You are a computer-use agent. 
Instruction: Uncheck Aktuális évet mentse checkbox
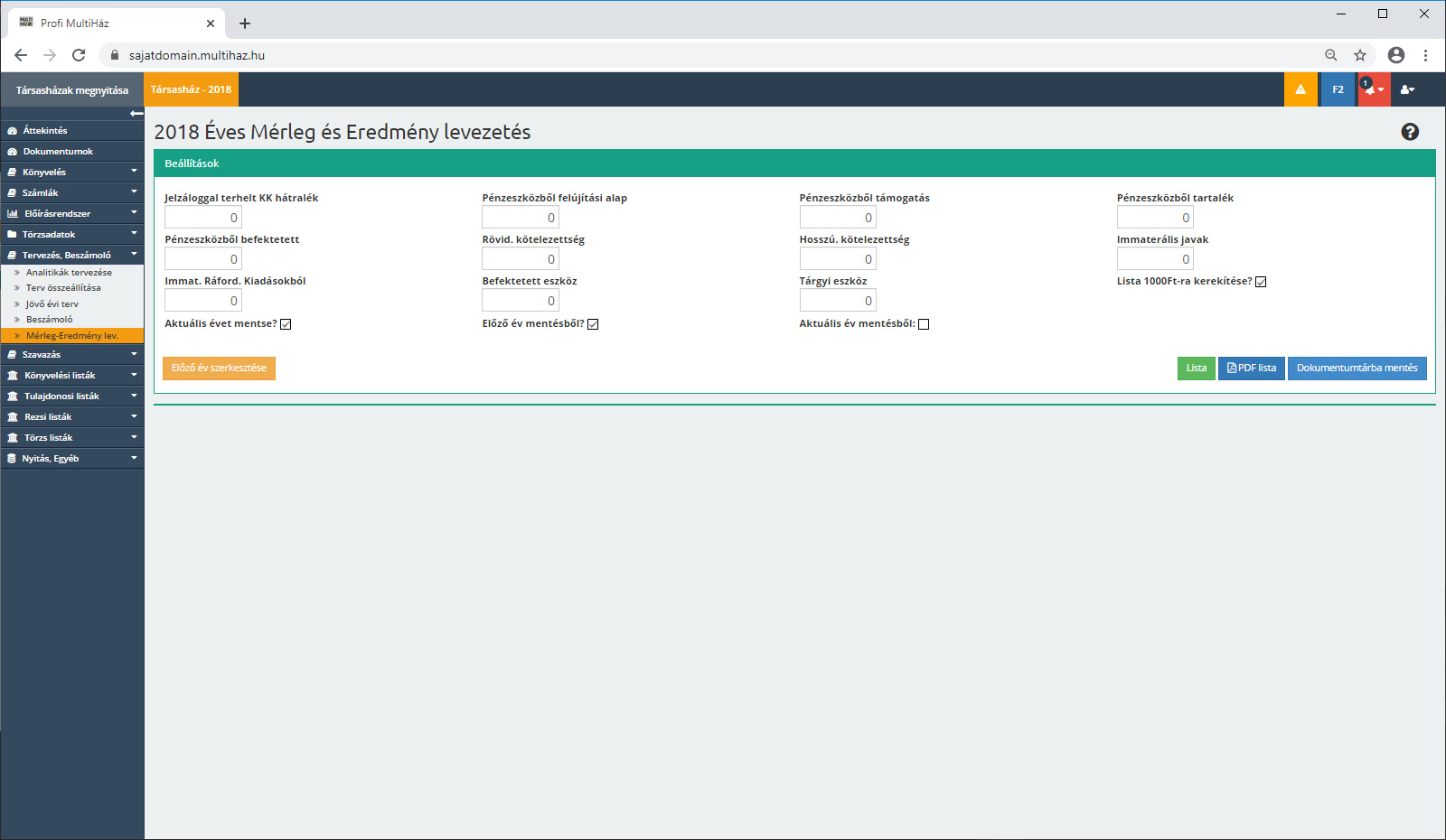286,324
